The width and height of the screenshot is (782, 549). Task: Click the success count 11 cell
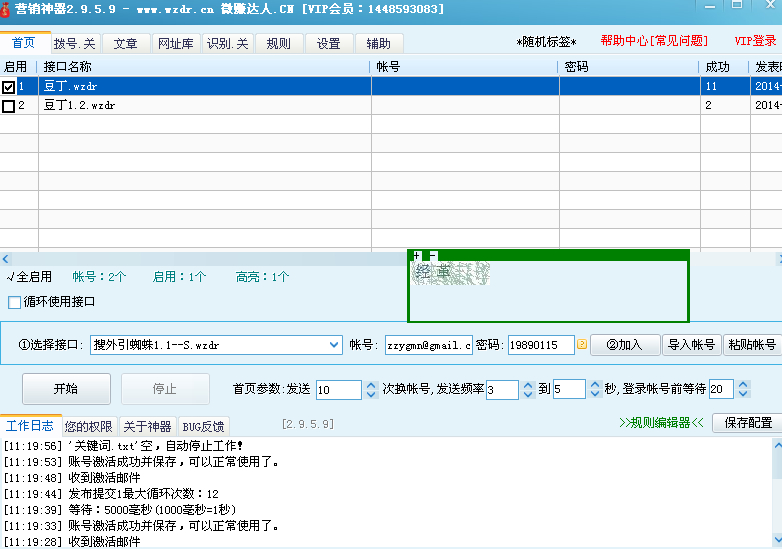pyautogui.click(x=725, y=86)
